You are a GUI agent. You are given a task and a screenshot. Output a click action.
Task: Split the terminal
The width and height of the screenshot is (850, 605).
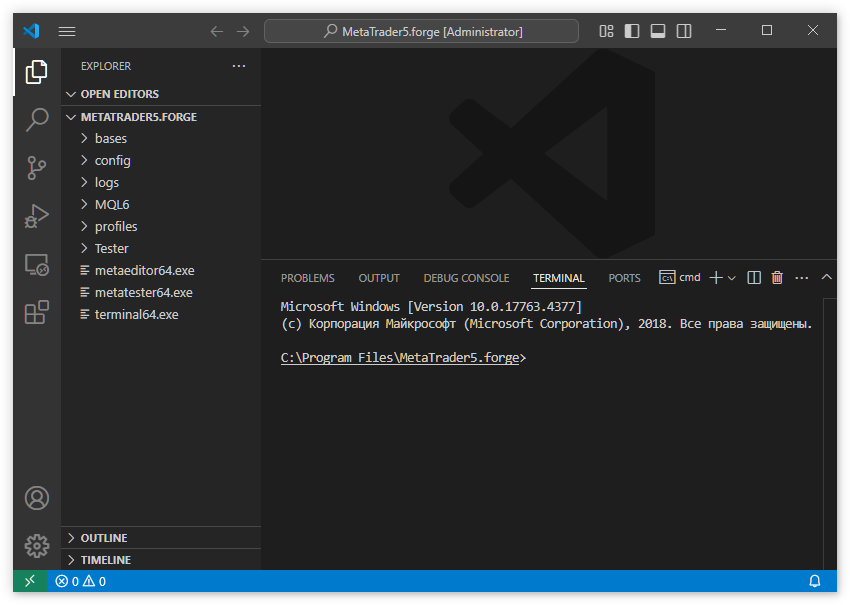coord(754,278)
